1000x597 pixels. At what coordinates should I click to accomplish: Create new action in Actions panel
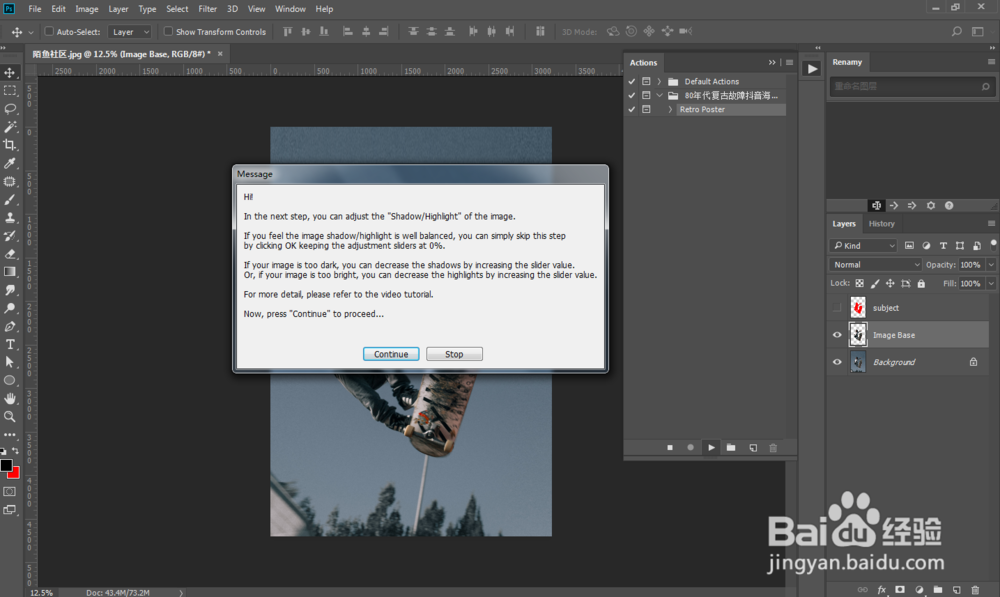tap(753, 448)
